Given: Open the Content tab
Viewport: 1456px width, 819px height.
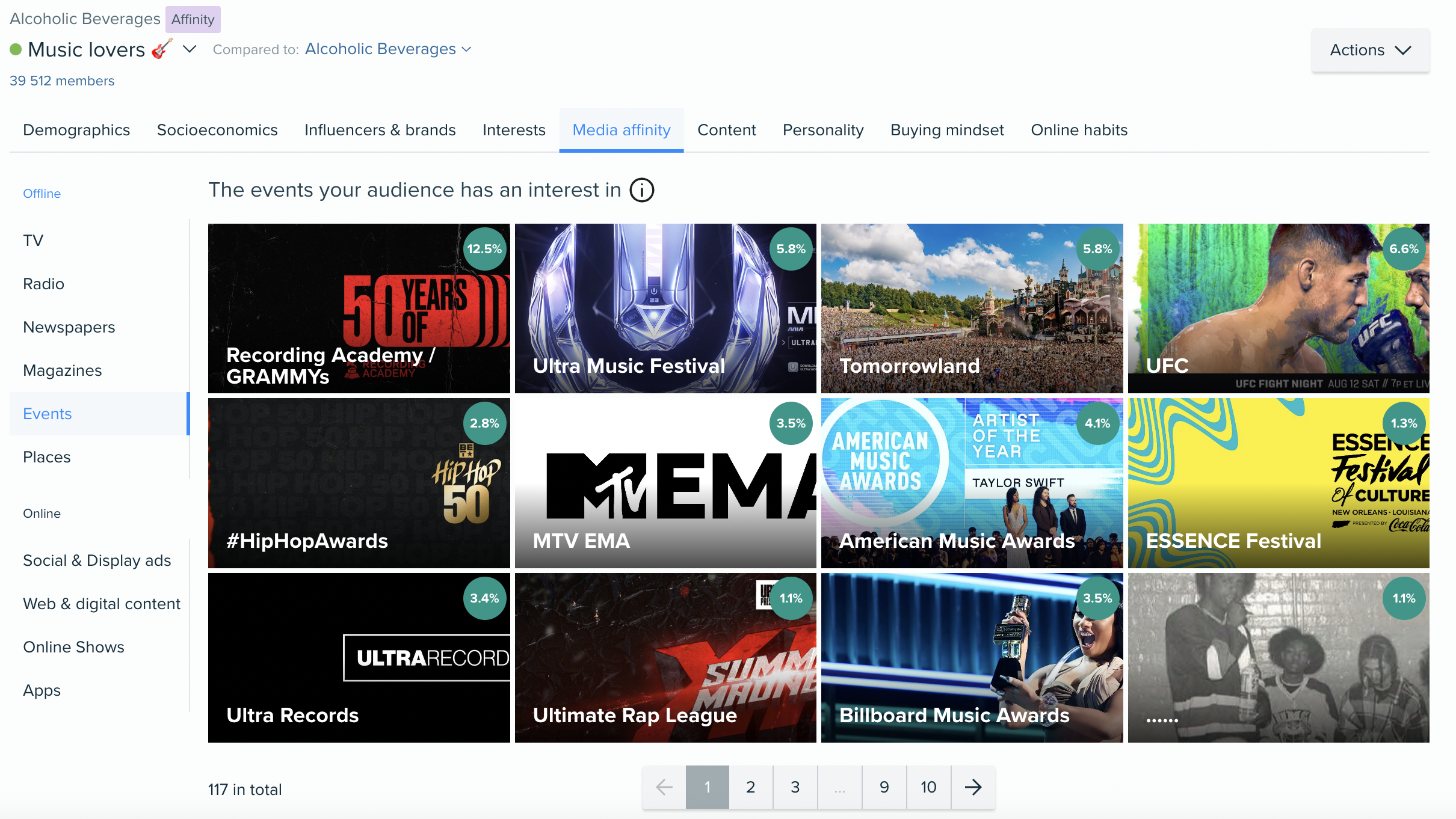Looking at the screenshot, I should (x=726, y=130).
